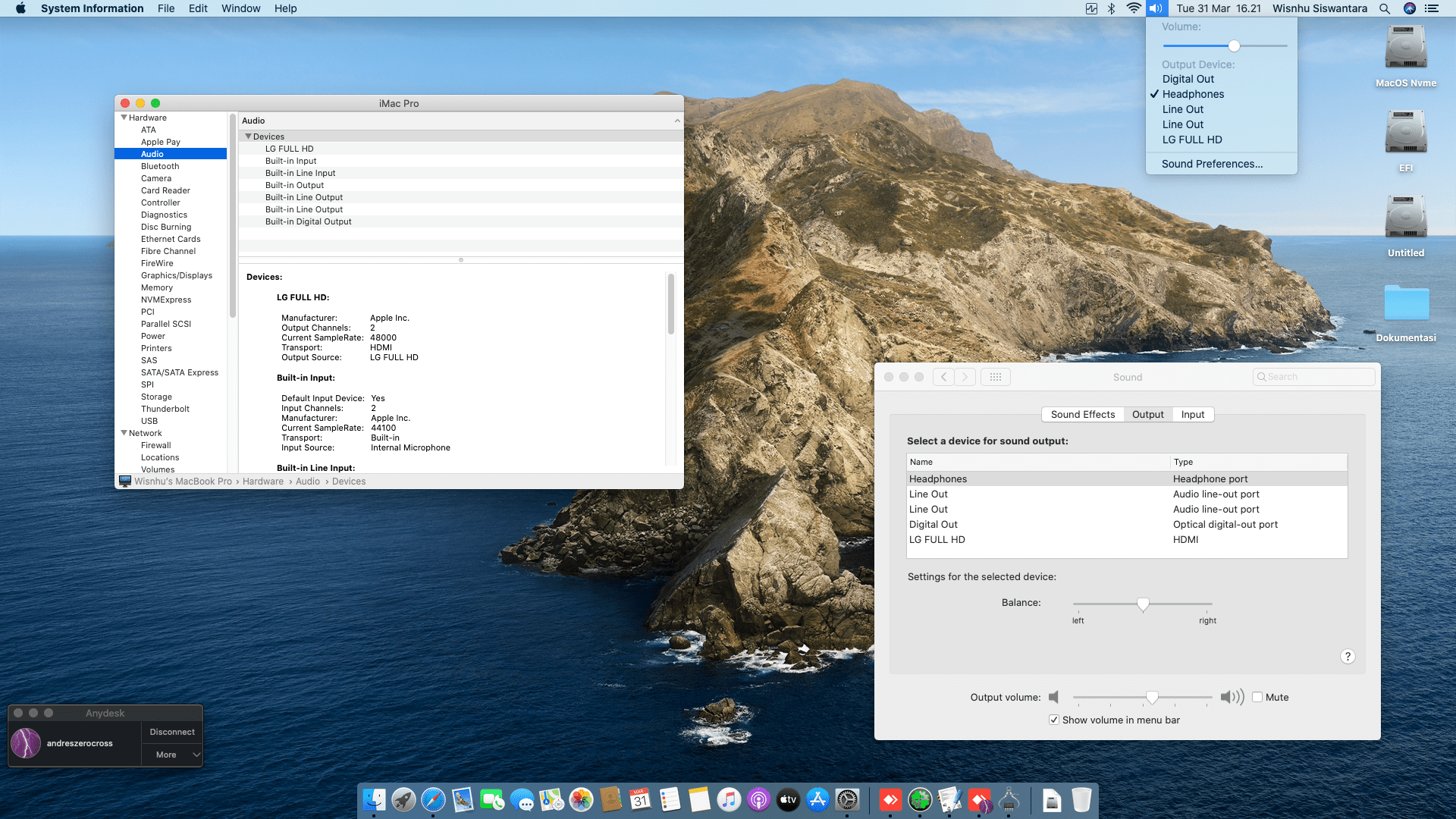Open Finder from the Dock

374,799
